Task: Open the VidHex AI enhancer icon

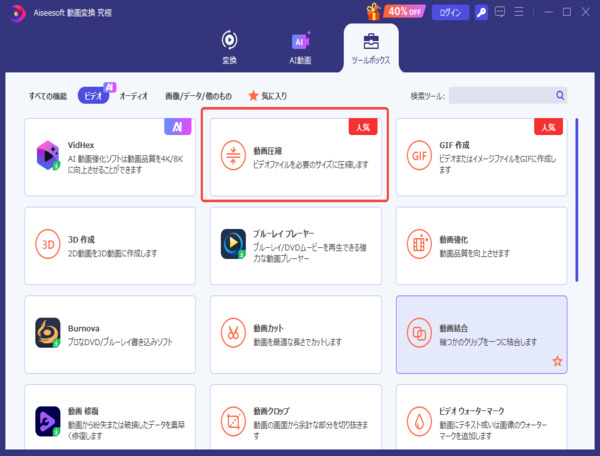Action: pyautogui.click(x=48, y=155)
